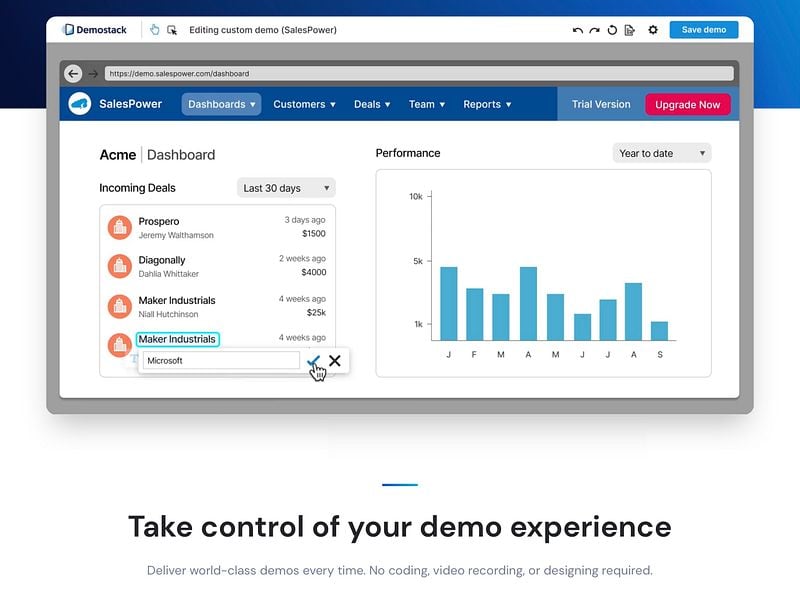The height and width of the screenshot is (600, 800).
Task: Confirm the text edit with the checkmark
Action: point(313,361)
